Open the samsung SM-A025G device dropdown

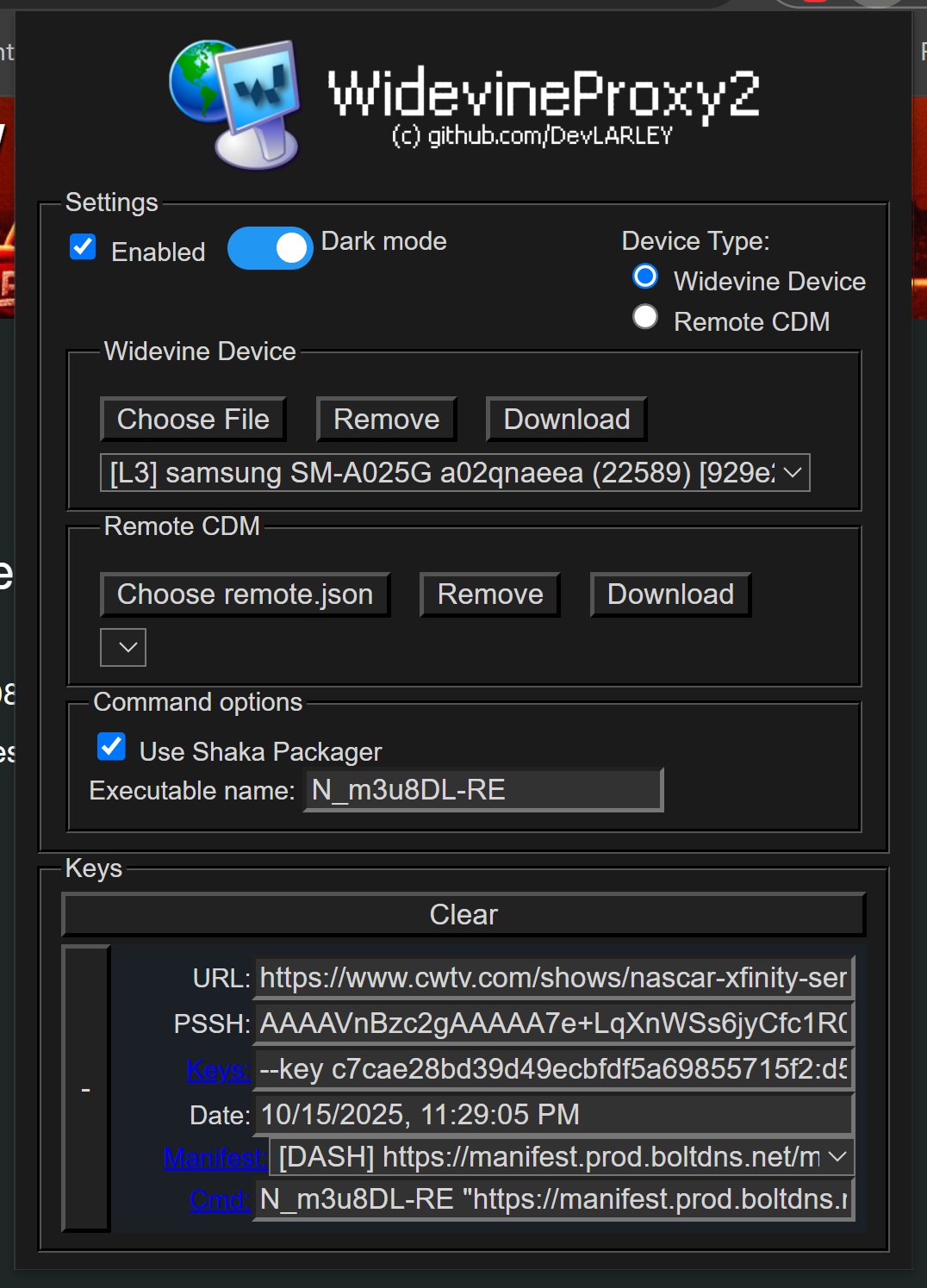(x=455, y=472)
